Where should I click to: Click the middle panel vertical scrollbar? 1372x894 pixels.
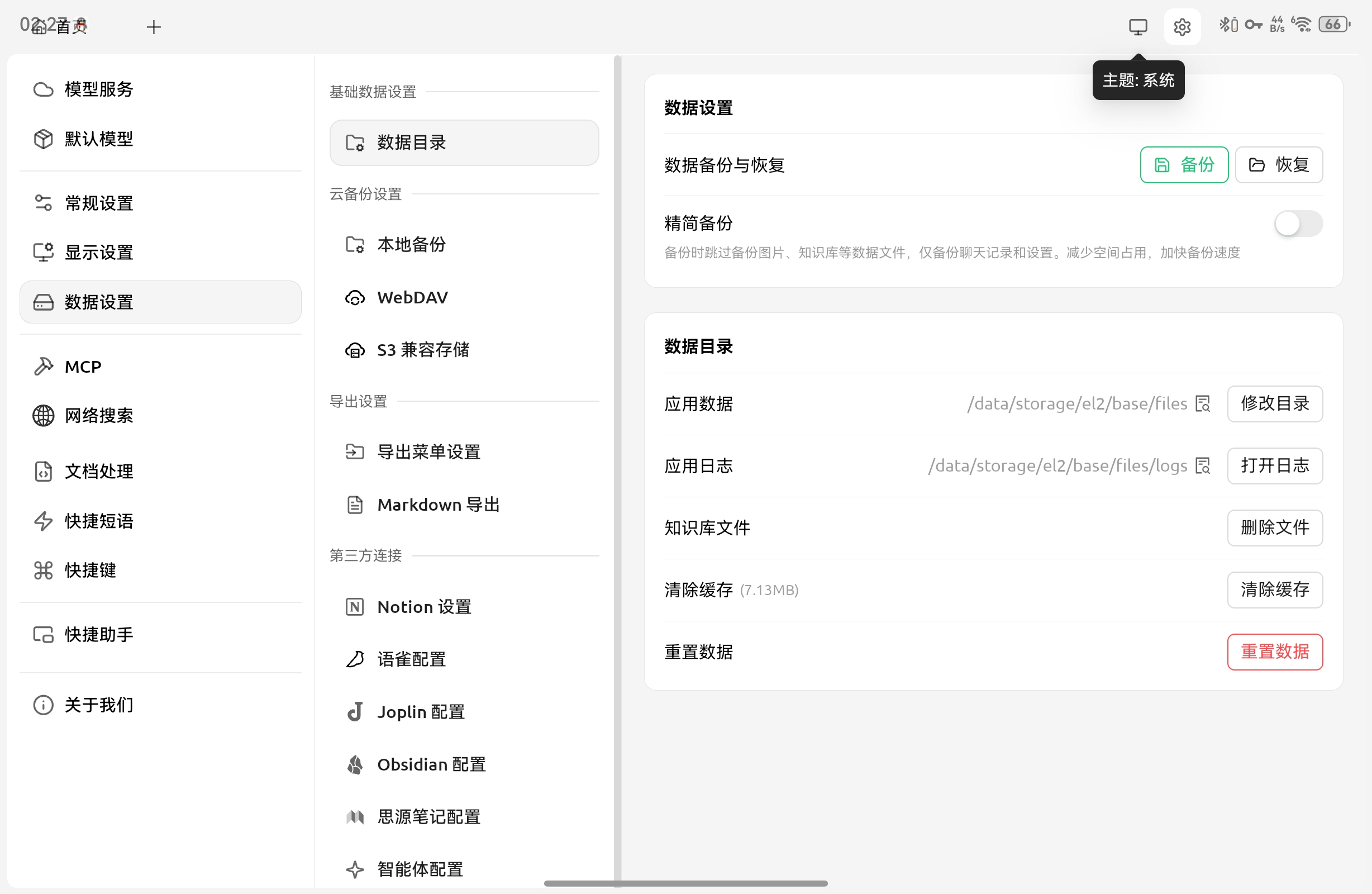coord(617,470)
